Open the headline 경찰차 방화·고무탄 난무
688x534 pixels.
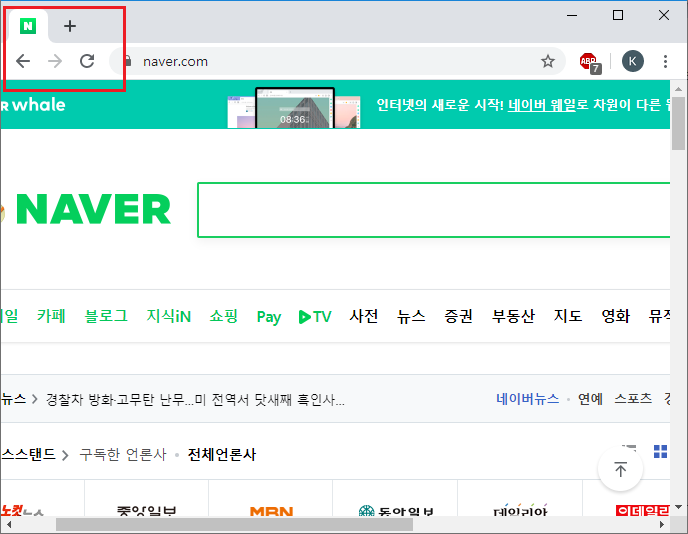click(x=195, y=399)
